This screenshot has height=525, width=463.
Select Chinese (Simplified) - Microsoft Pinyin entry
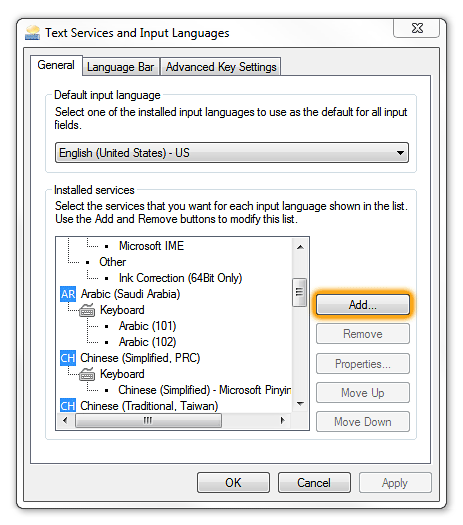point(205,390)
